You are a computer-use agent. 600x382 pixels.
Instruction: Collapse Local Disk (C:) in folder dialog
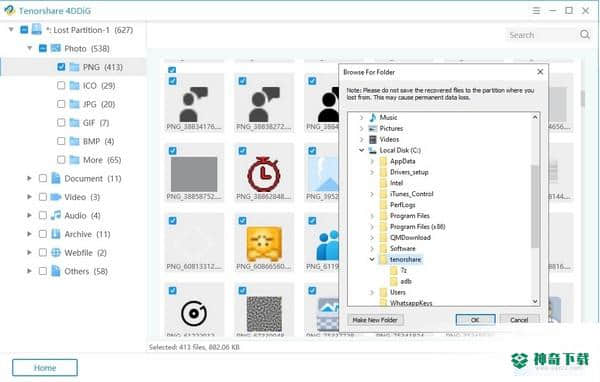point(361,150)
